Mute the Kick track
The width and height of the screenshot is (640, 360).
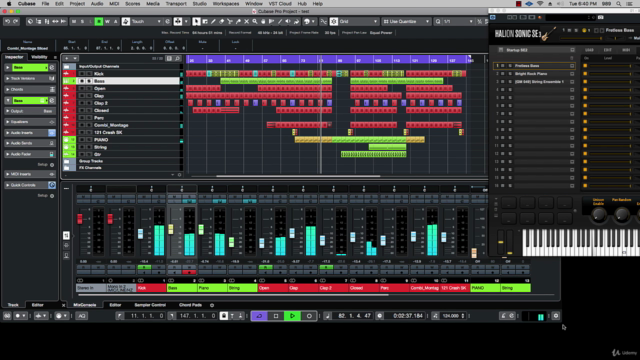tap(82, 74)
